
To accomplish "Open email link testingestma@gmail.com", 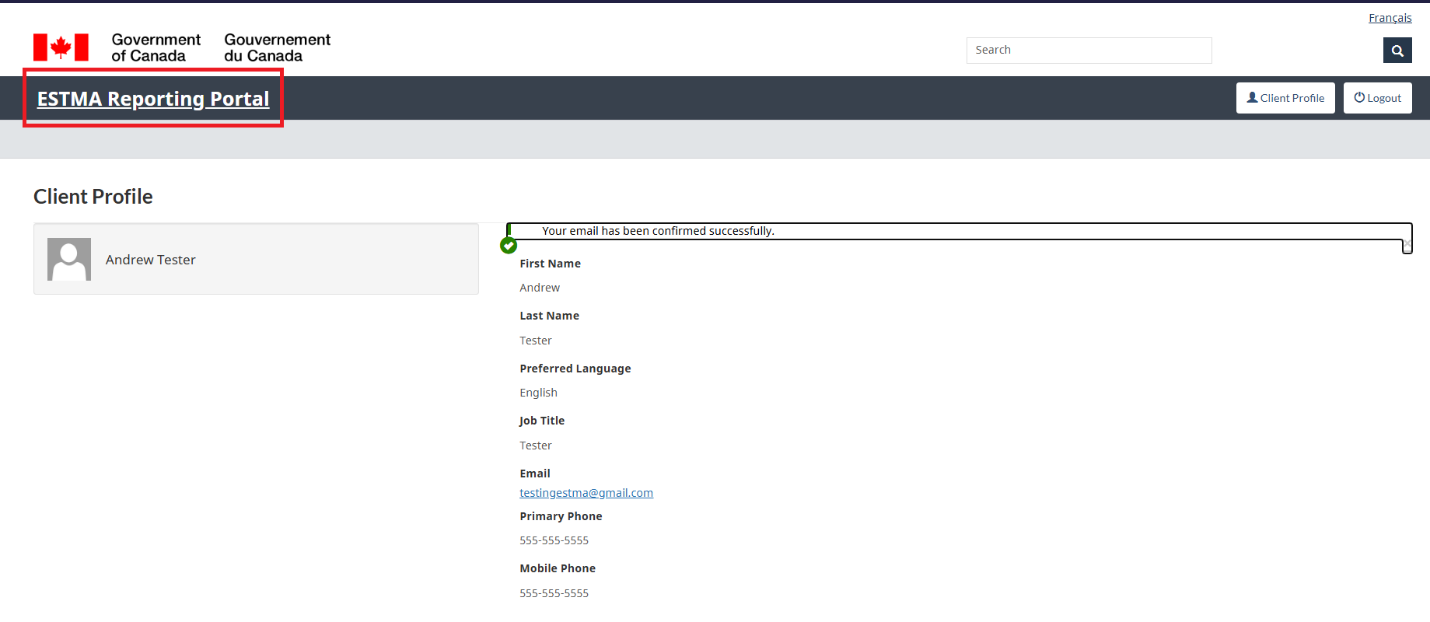I will pos(586,492).
